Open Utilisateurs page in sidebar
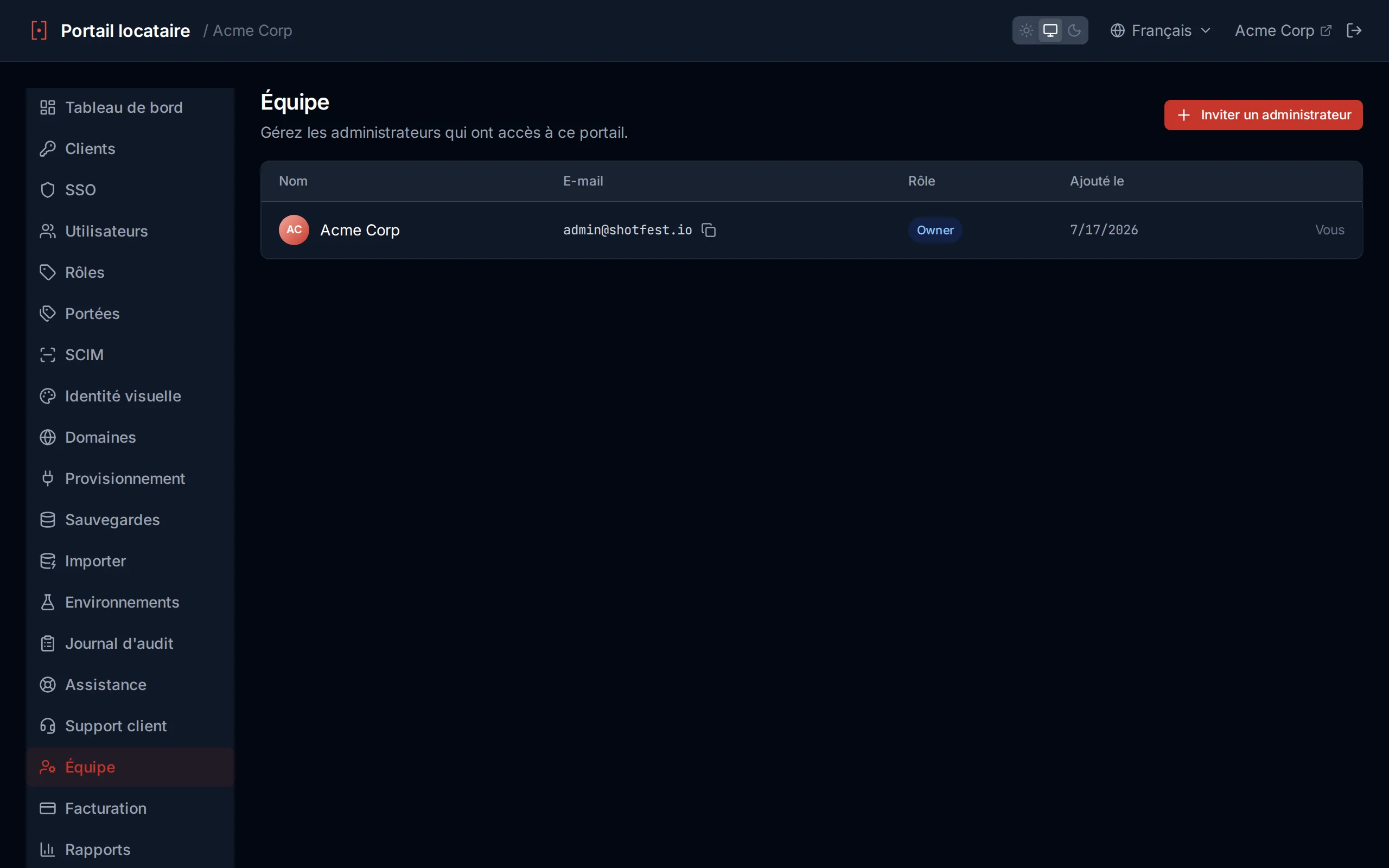Screen dimensions: 1389x868 pyautogui.click(x=130, y=231)
